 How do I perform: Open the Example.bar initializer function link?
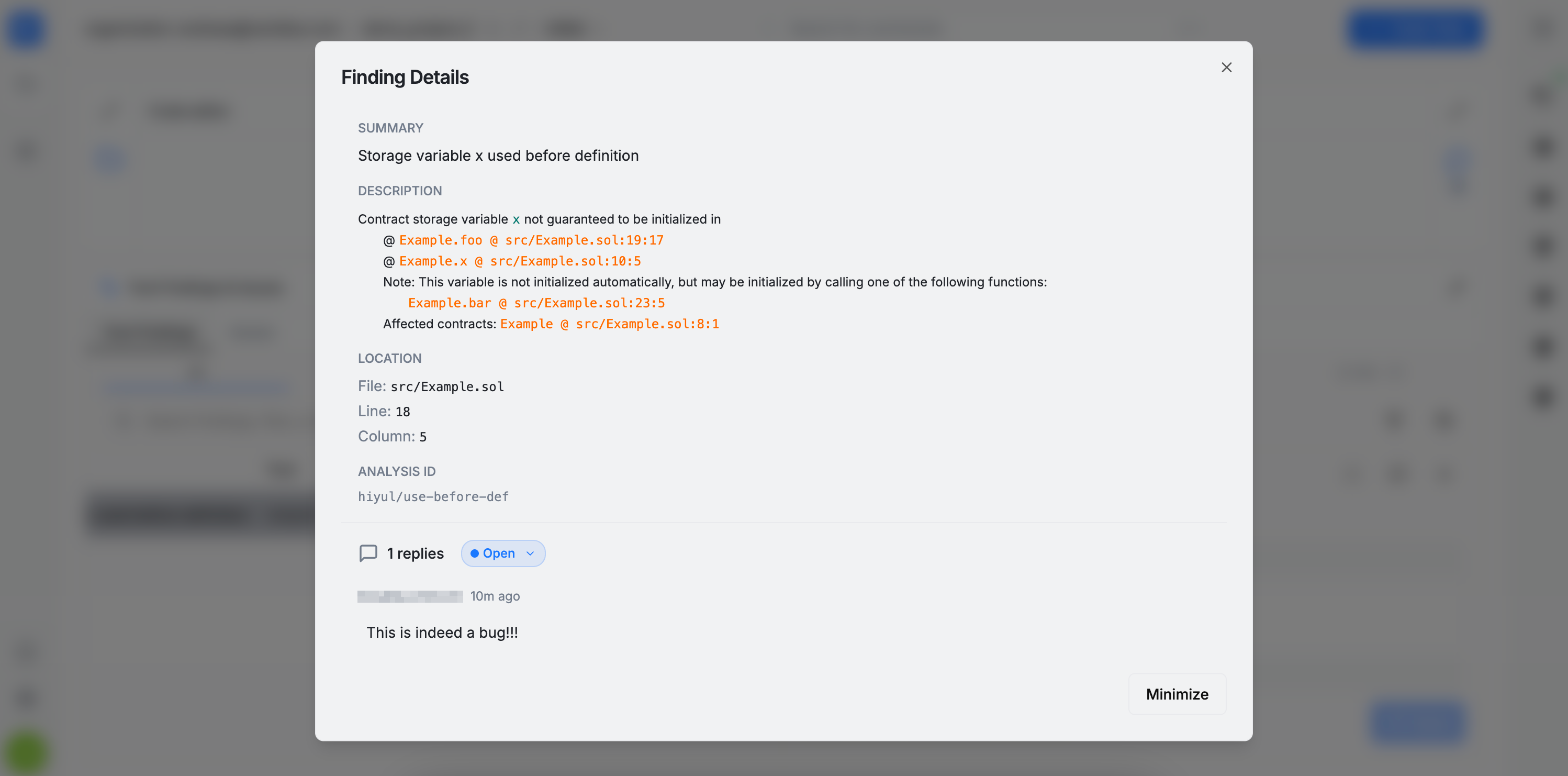coord(535,303)
